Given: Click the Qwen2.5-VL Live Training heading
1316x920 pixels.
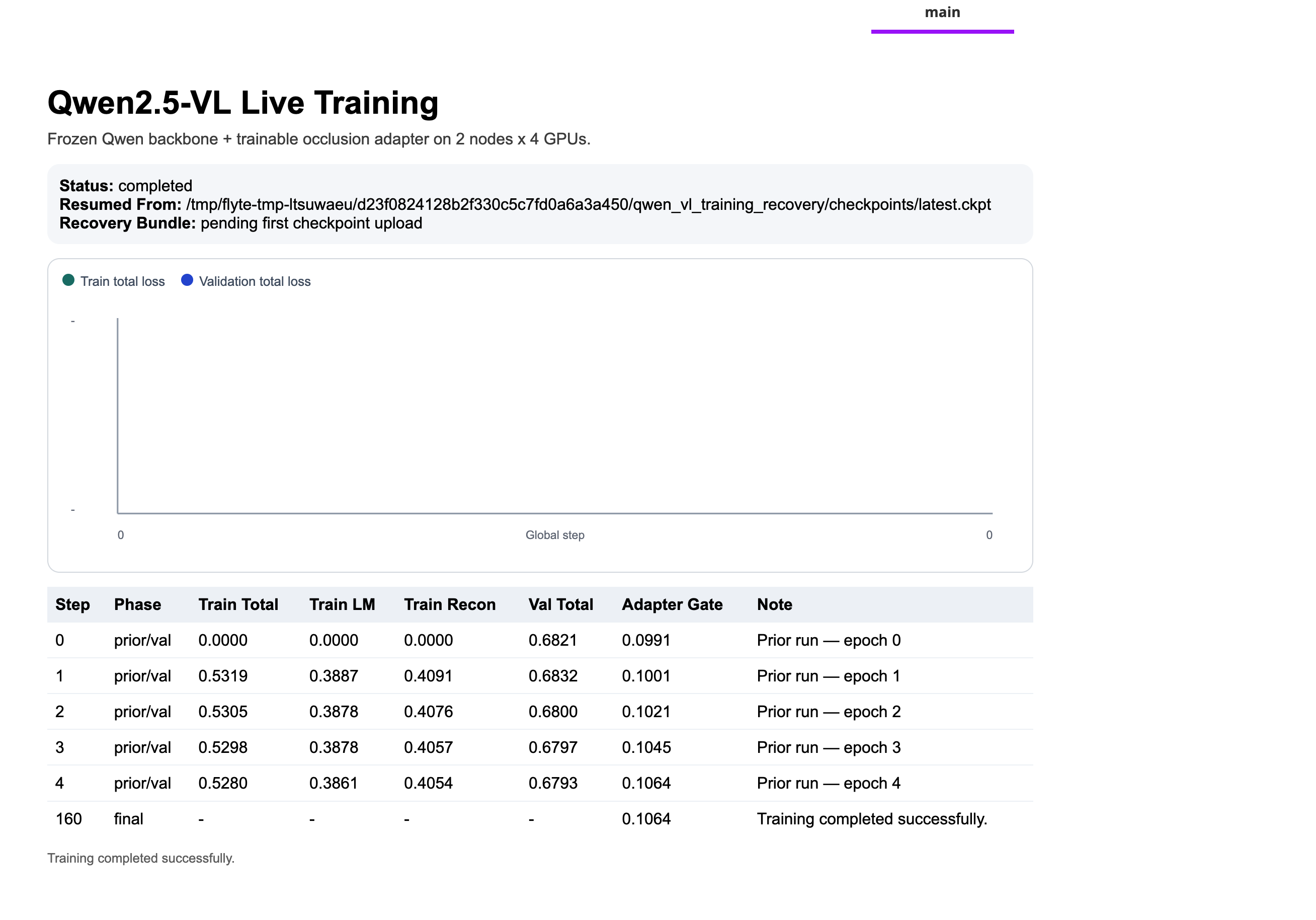Looking at the screenshot, I should (x=242, y=103).
